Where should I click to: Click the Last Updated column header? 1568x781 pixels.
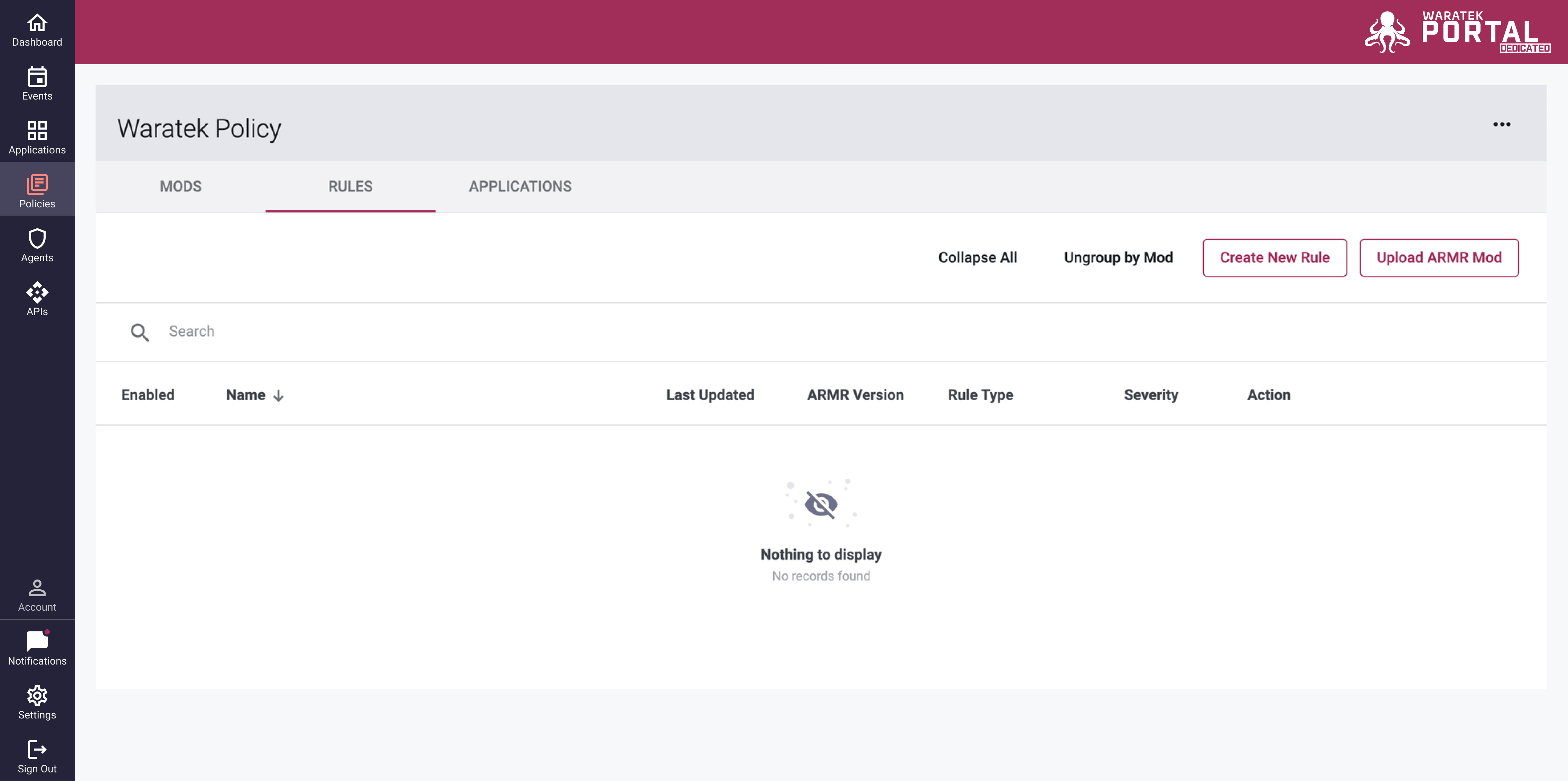710,395
